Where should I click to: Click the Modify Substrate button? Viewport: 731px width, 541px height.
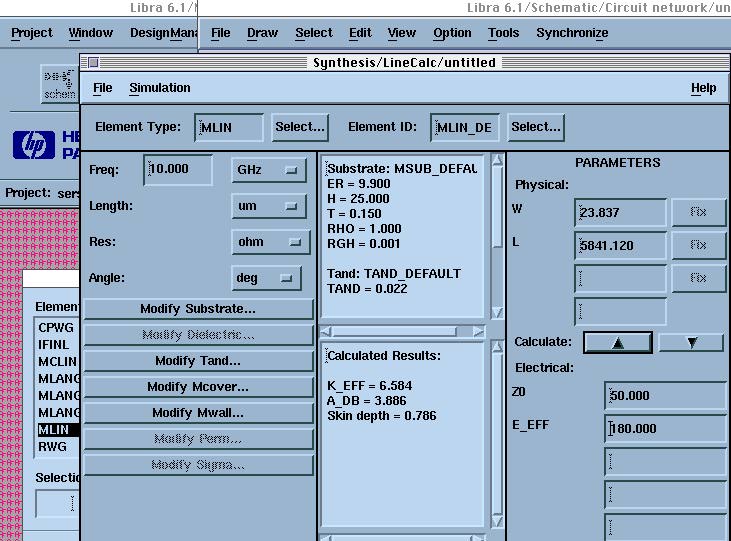[198, 309]
